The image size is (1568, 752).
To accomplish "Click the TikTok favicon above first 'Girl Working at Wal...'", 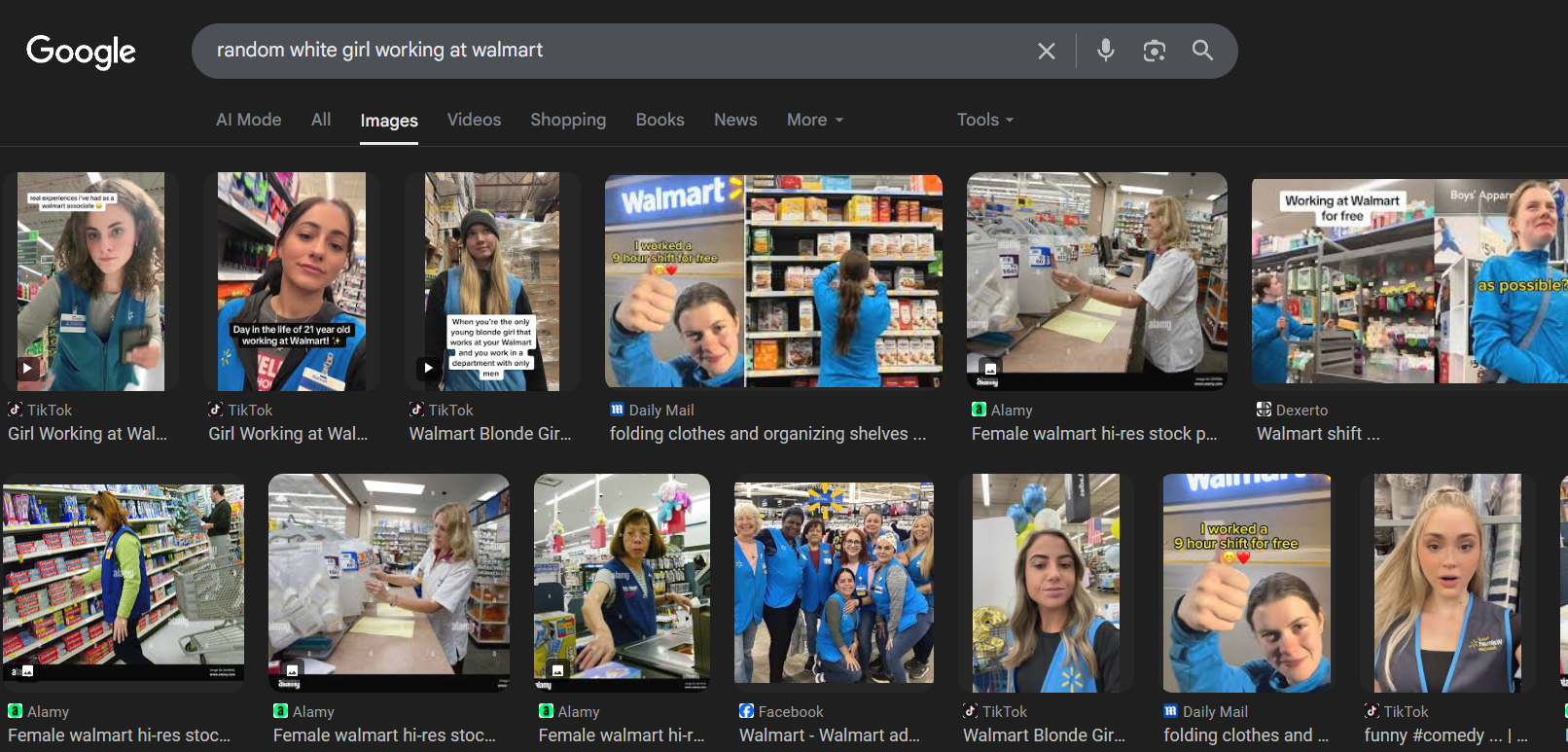I will (16, 410).
